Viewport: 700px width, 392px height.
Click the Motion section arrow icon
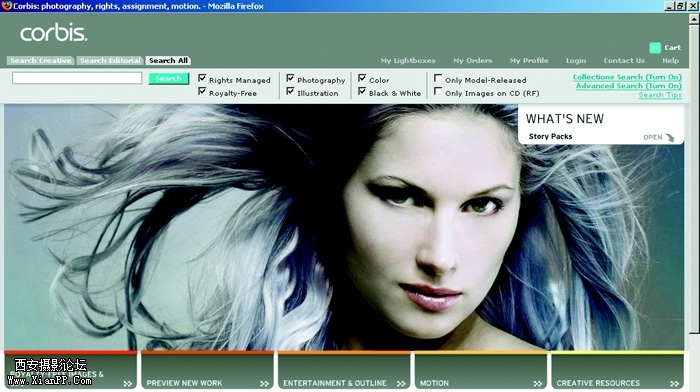click(x=538, y=383)
